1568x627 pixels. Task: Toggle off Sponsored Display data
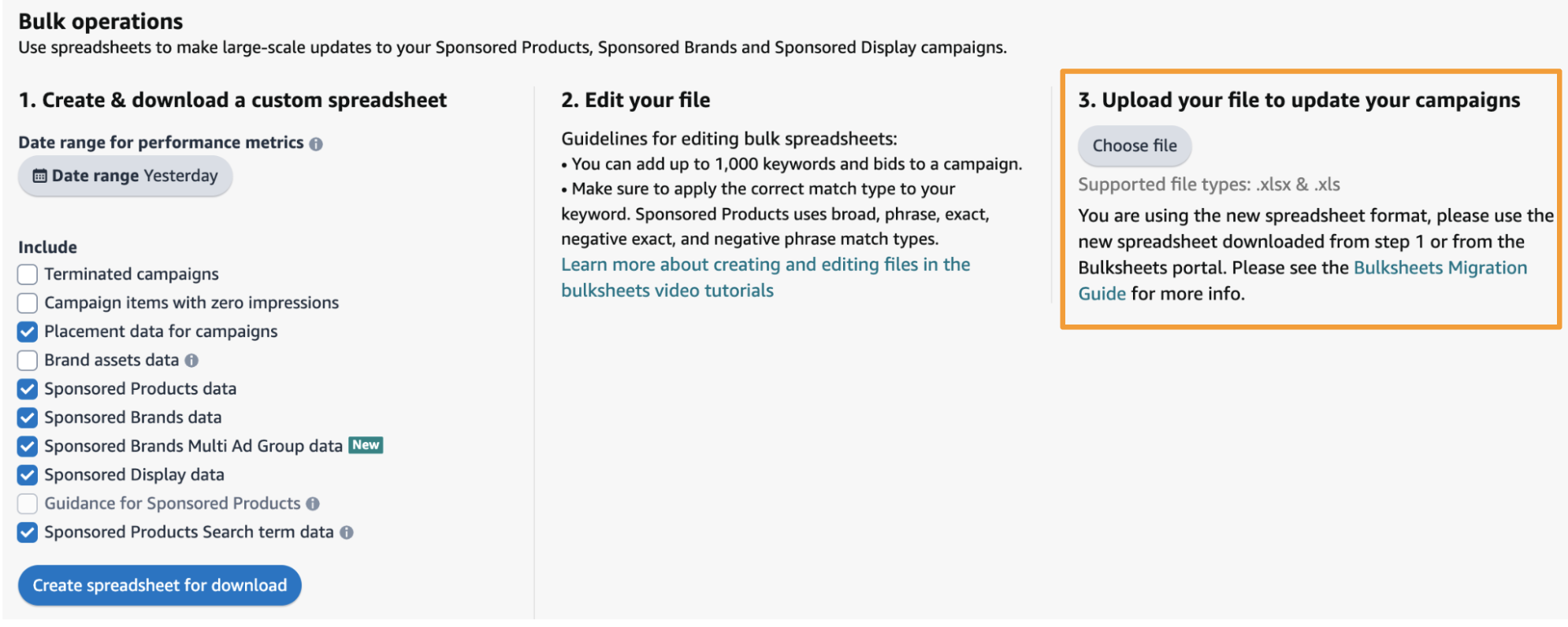point(27,474)
